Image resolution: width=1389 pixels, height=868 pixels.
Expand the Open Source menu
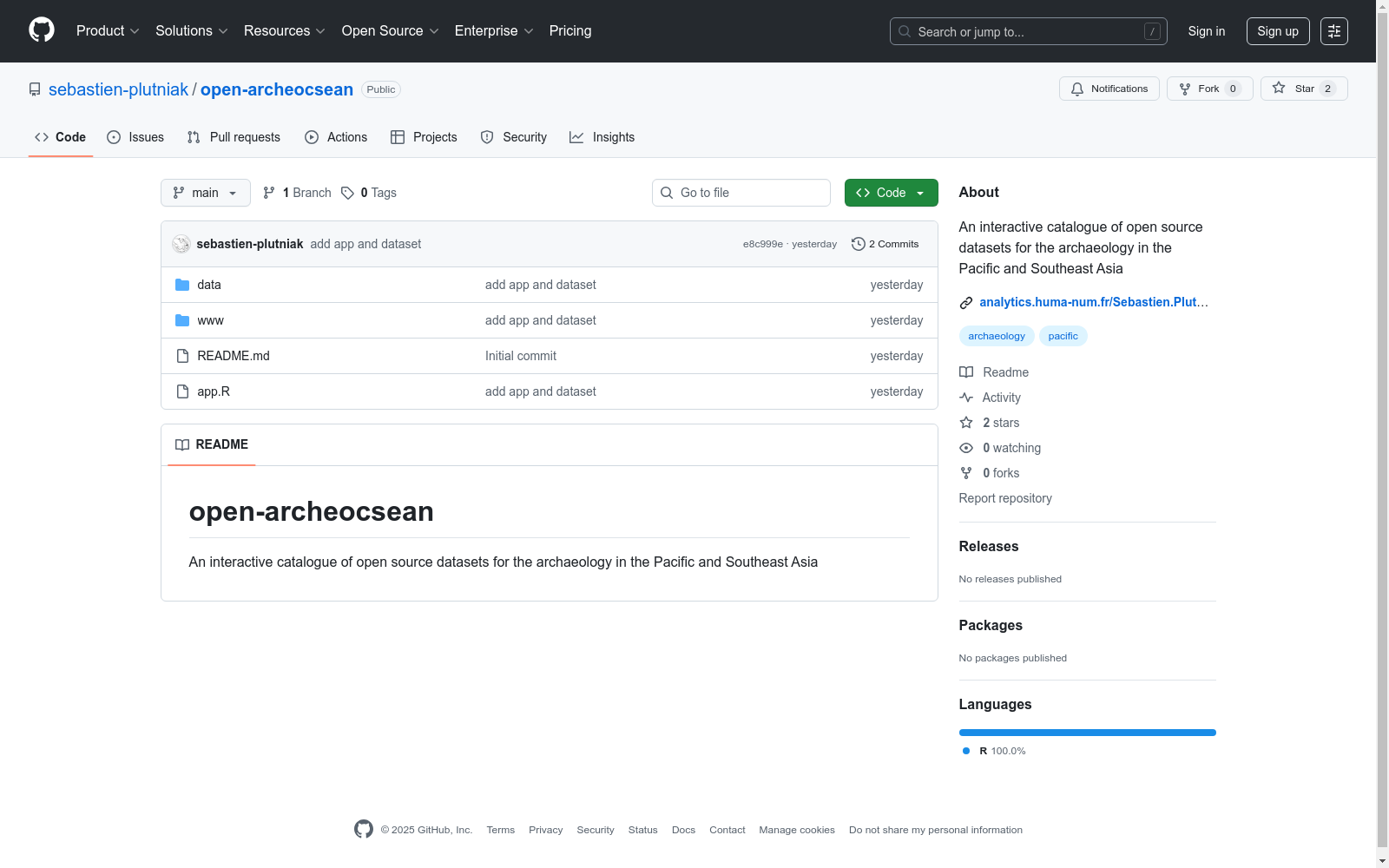click(x=390, y=31)
